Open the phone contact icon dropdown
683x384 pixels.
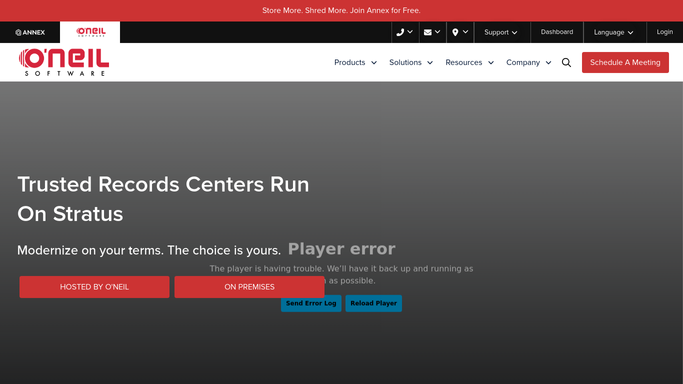[x=405, y=32]
